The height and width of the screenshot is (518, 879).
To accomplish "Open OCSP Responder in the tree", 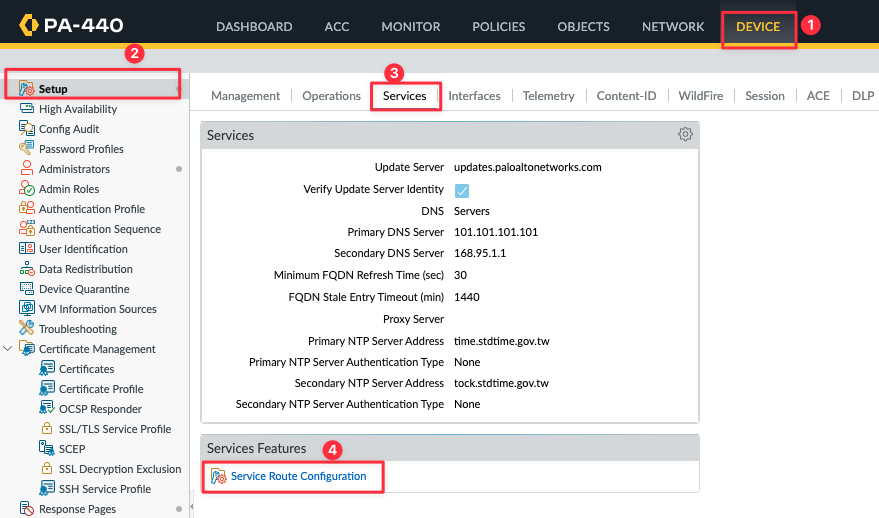I will click(x=100, y=409).
